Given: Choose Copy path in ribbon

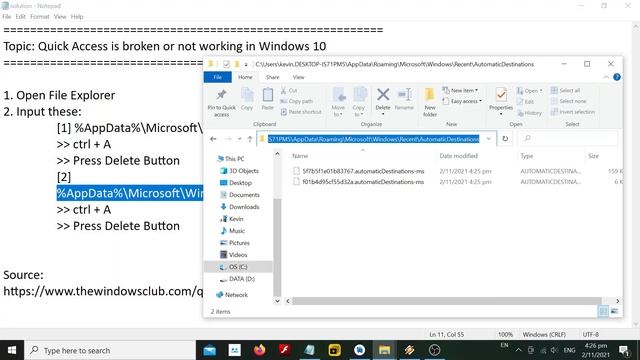Looking at the screenshot, I should tap(297, 101).
